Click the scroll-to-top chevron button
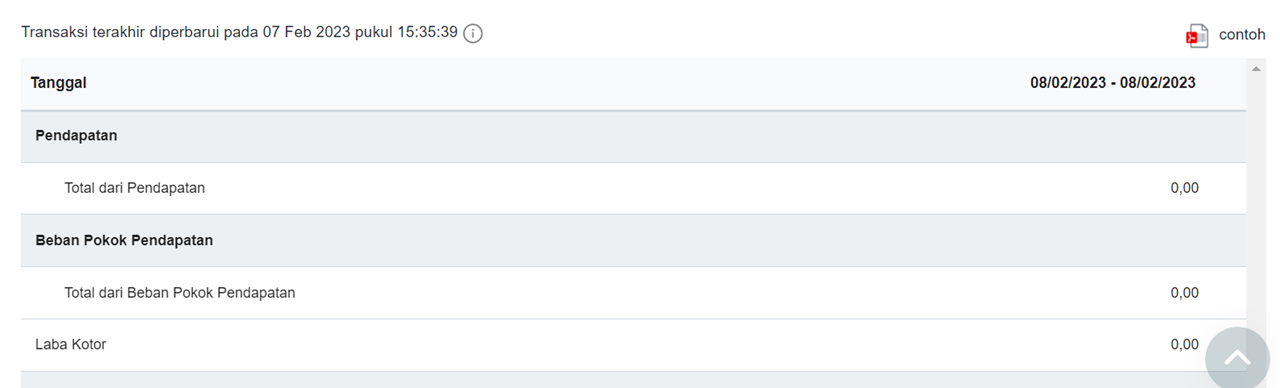Screen dimensions: 1280x388 (1238, 357)
